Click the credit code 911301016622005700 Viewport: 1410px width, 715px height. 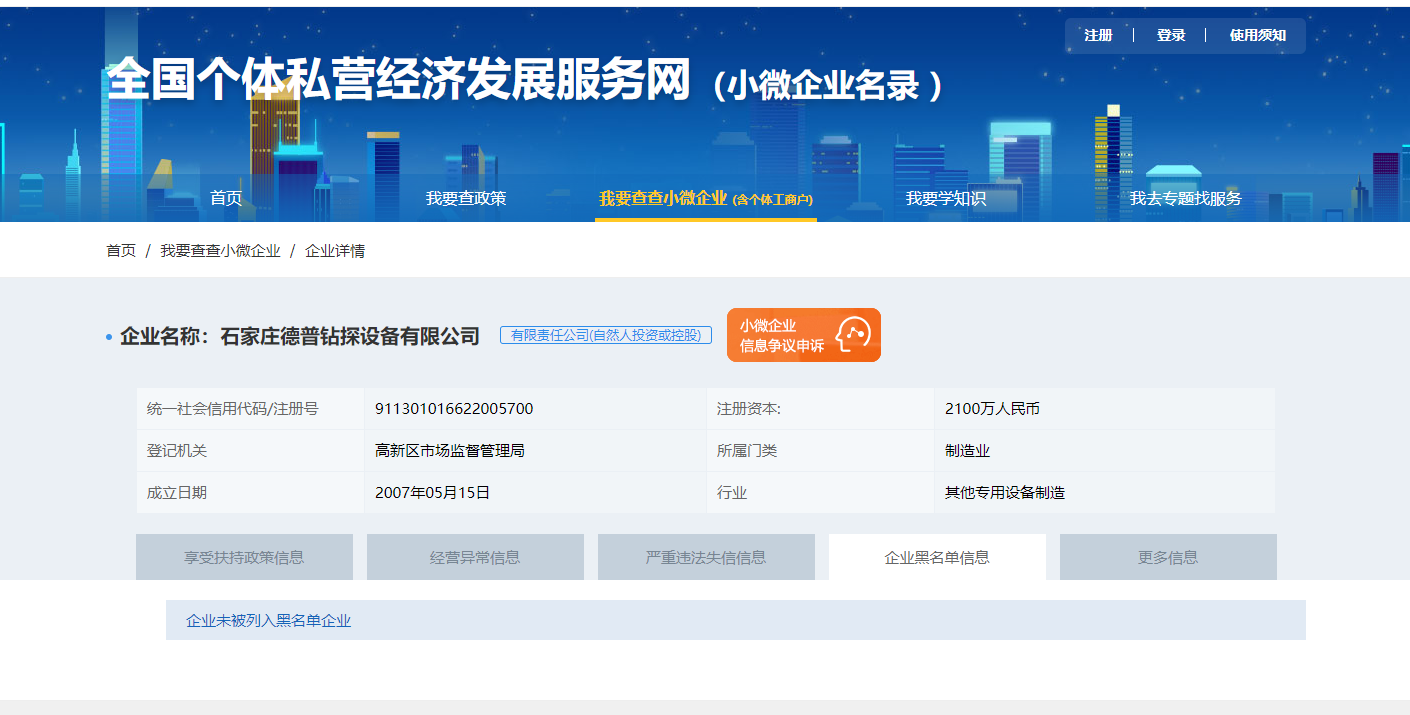(454, 409)
